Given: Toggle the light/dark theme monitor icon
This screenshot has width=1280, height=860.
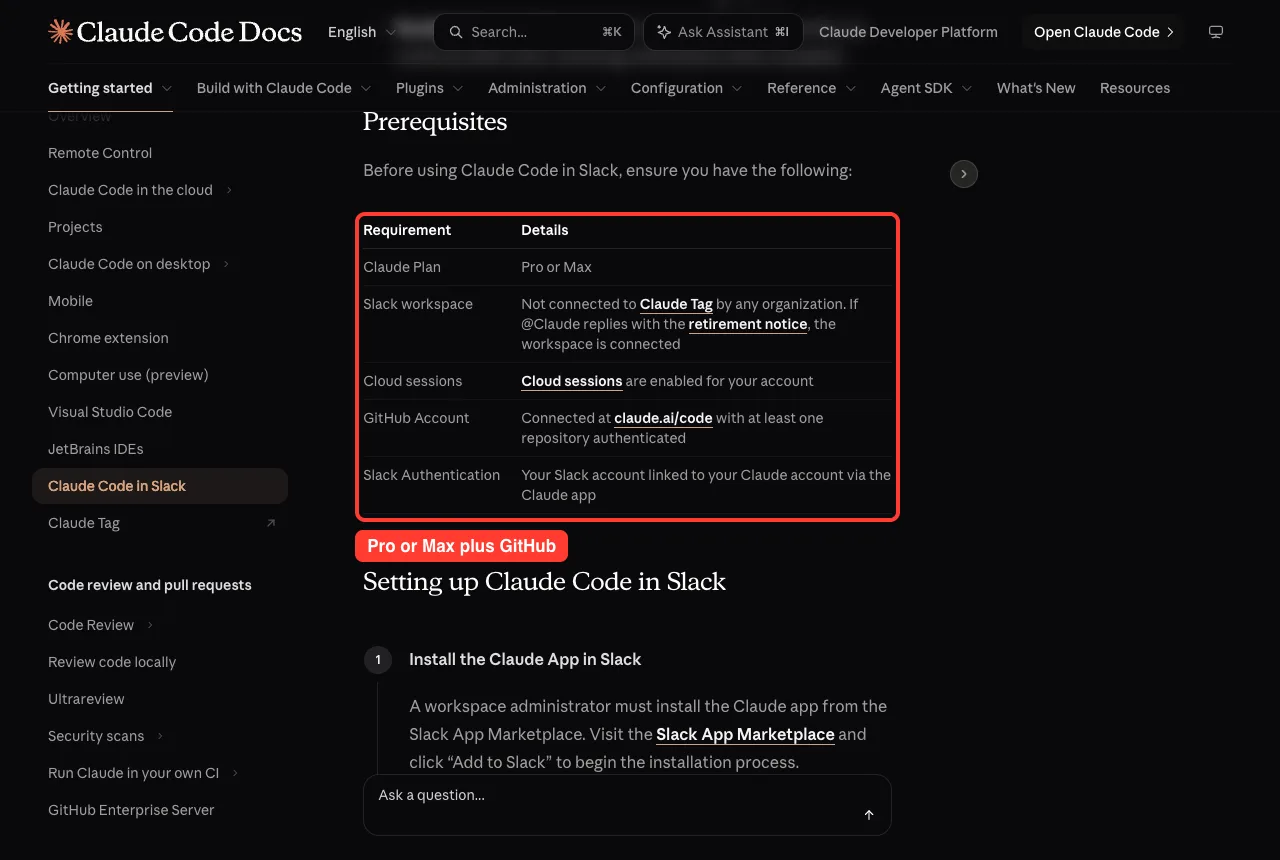Looking at the screenshot, I should point(1216,32).
